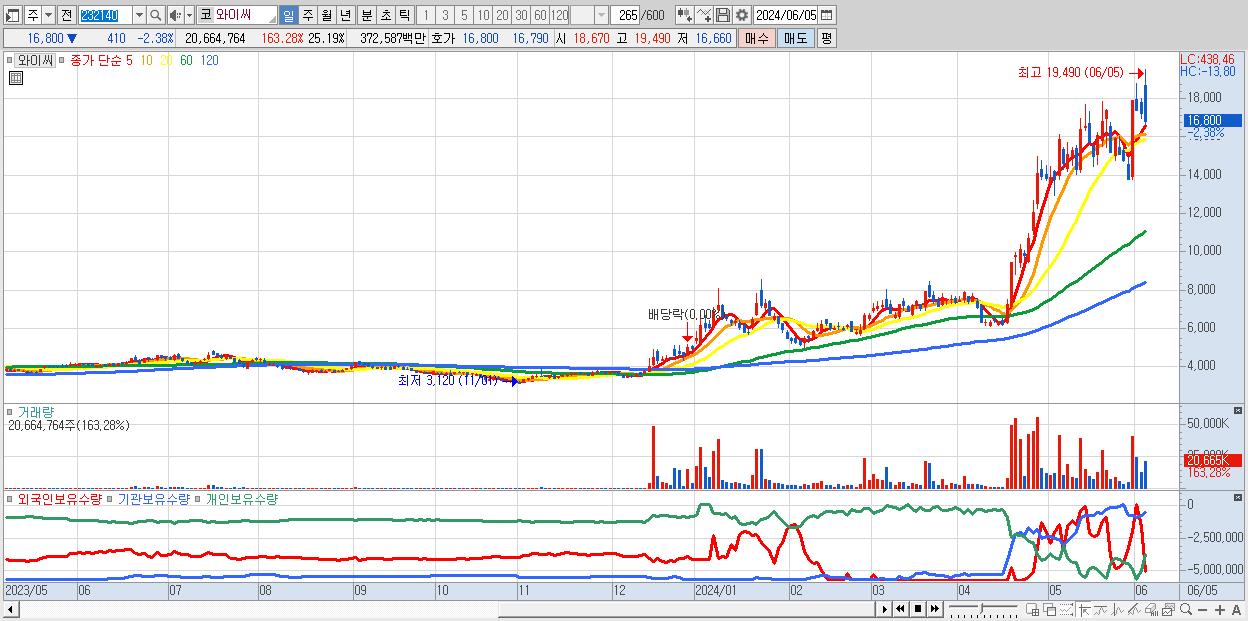Screen dimensions: 1248x621
Task: Toggle weekly (주) chart period
Action: (x=307, y=15)
